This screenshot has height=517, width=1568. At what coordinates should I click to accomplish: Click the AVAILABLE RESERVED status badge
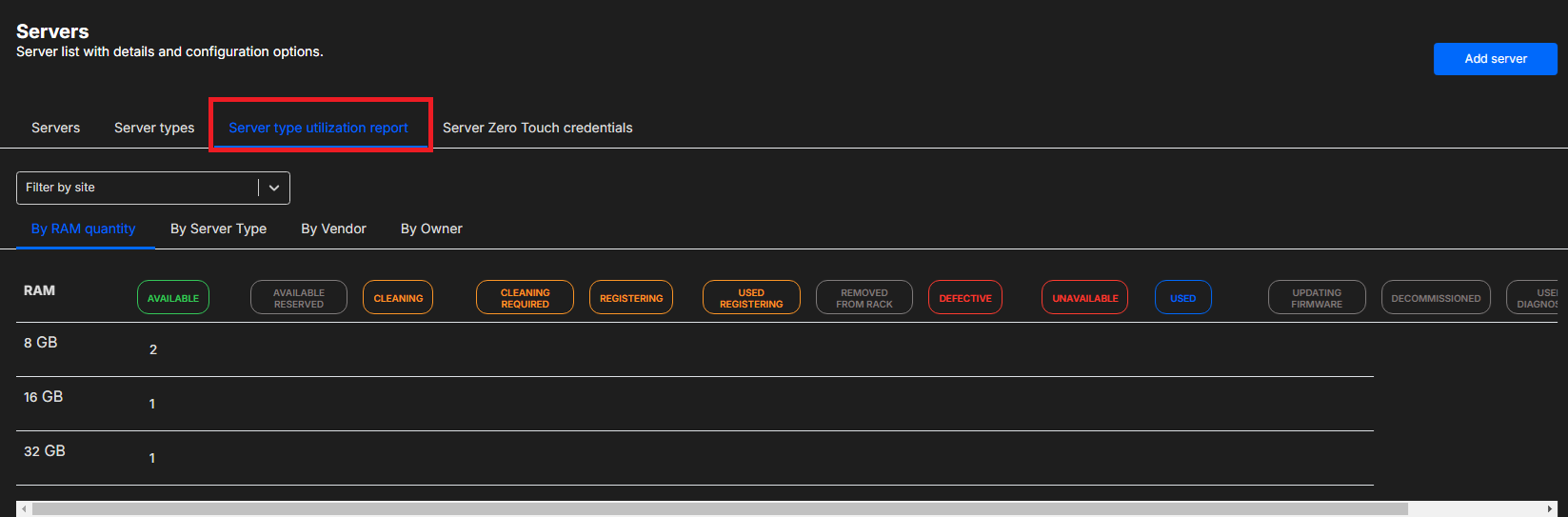tap(299, 298)
